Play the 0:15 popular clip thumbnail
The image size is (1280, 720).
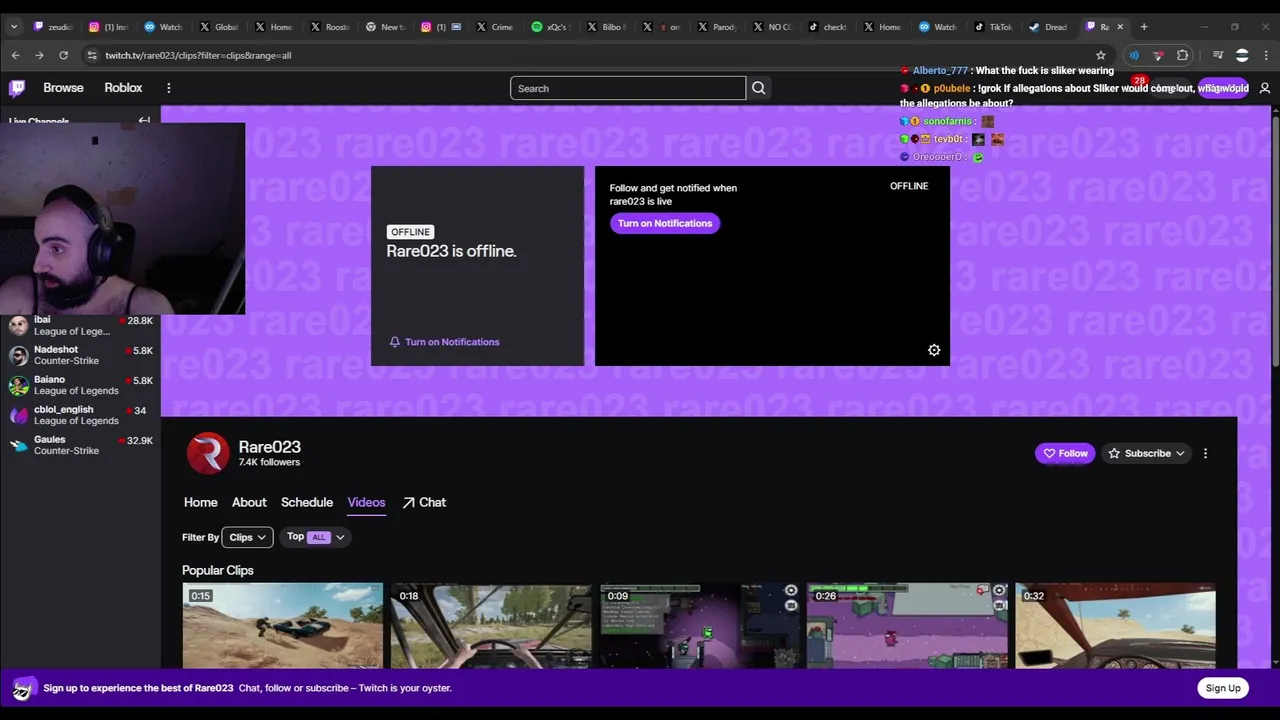(x=282, y=626)
